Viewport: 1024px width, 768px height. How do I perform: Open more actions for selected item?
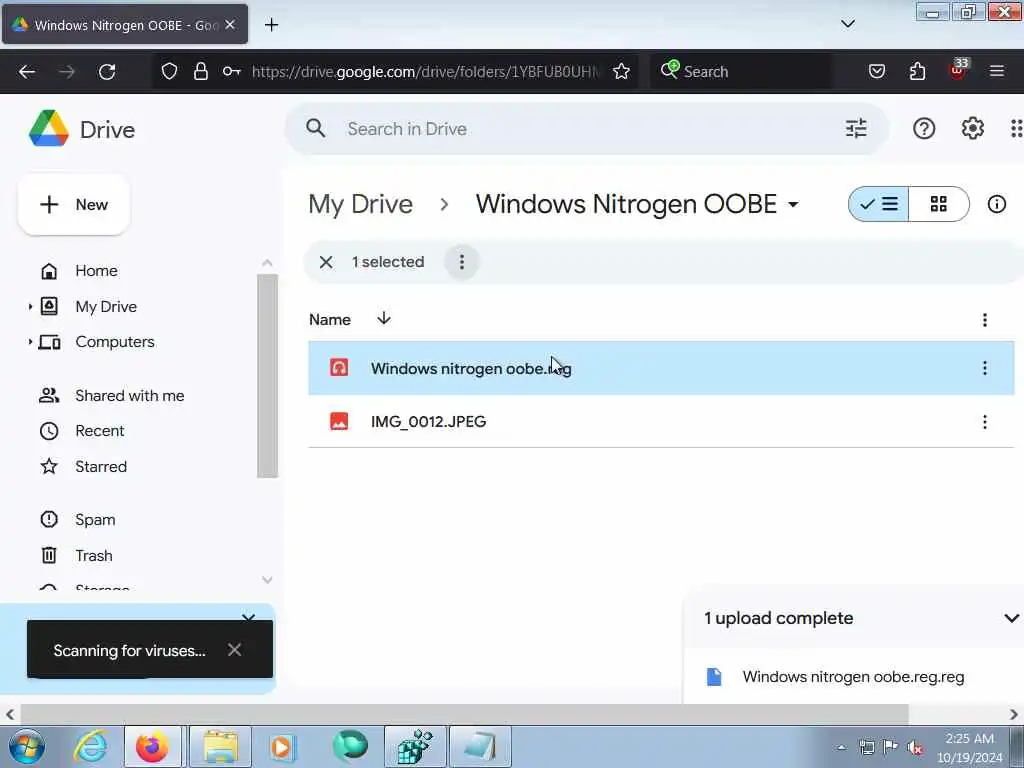462,262
